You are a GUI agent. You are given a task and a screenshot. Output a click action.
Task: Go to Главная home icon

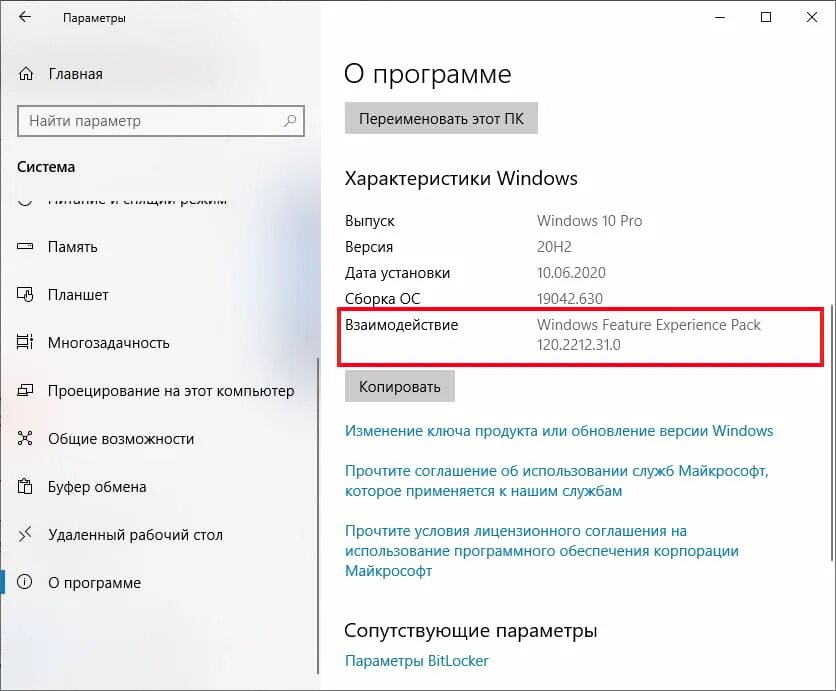[x=26, y=74]
